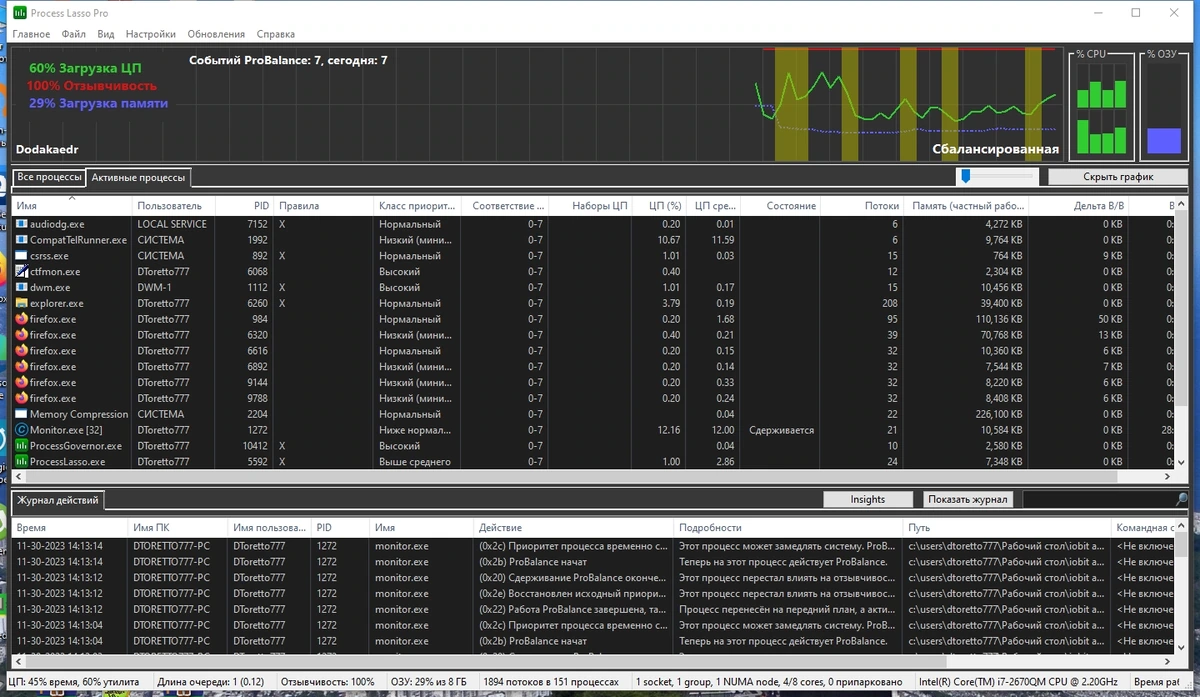Click the slider handle next to Скрыть график

(966, 176)
